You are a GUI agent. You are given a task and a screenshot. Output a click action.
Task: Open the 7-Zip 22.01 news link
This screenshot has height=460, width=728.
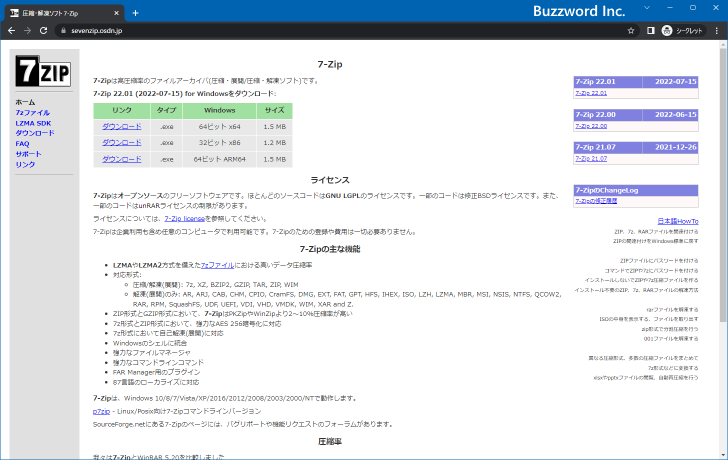tap(591, 93)
